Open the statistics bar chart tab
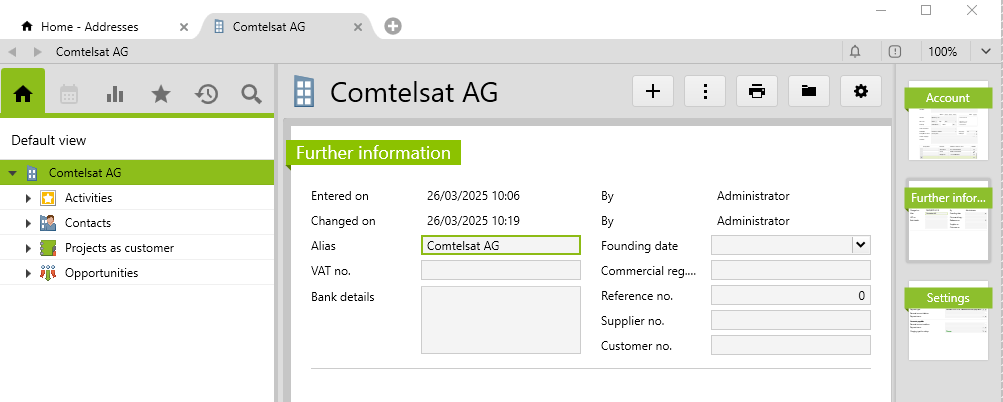This screenshot has width=1003, height=402. [x=115, y=94]
